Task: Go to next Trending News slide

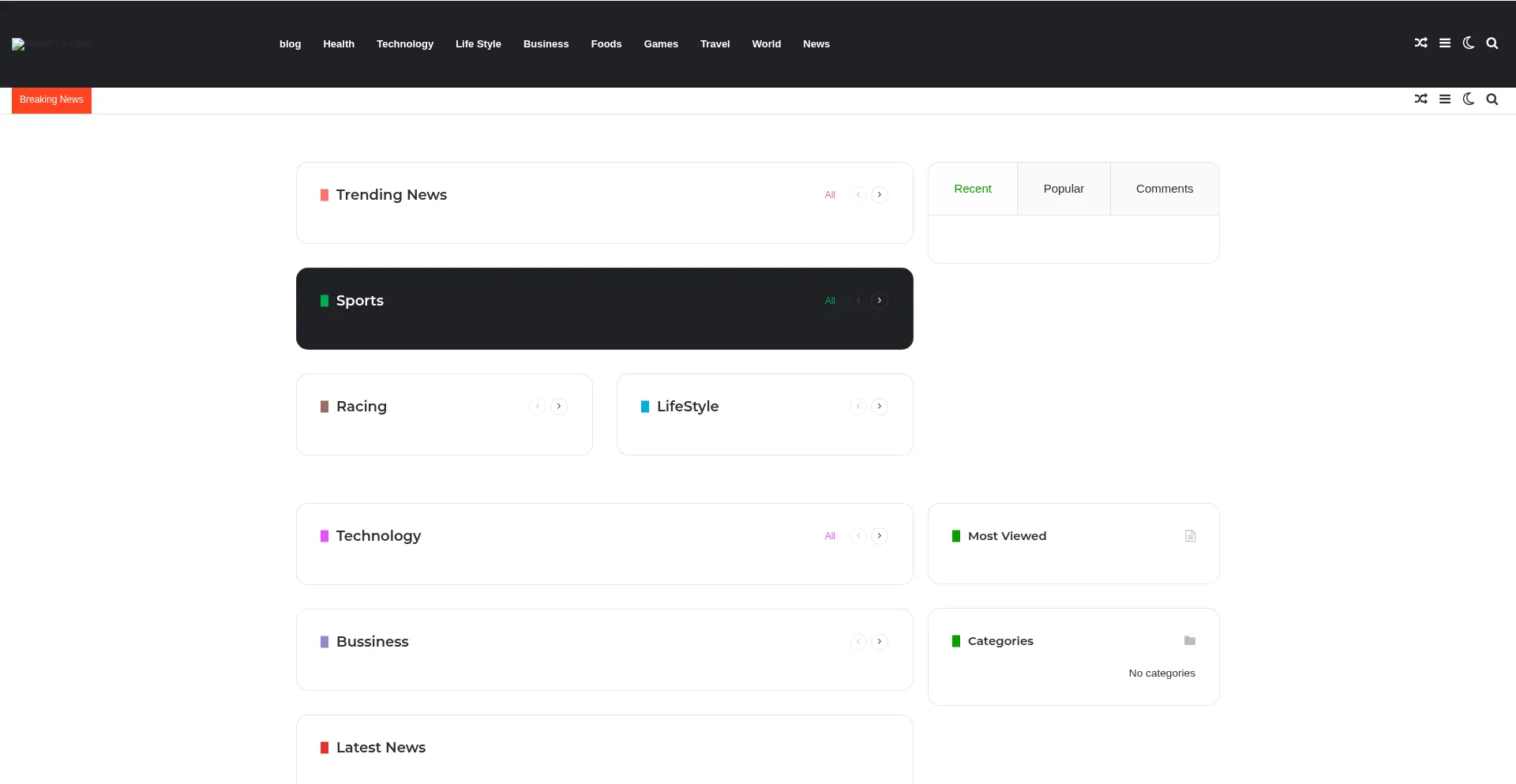Action: coord(879,195)
